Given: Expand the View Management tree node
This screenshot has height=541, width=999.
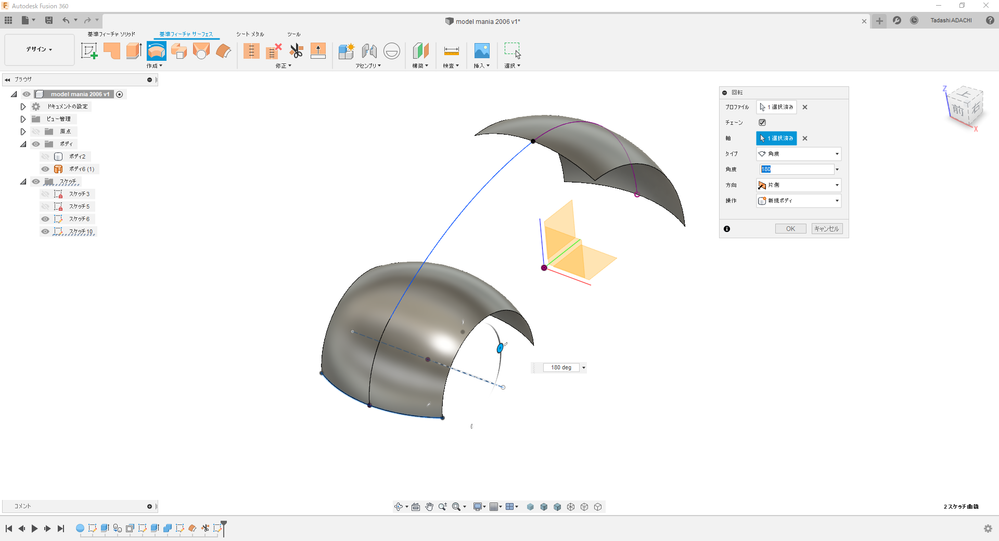Looking at the screenshot, I should pyautogui.click(x=23, y=119).
